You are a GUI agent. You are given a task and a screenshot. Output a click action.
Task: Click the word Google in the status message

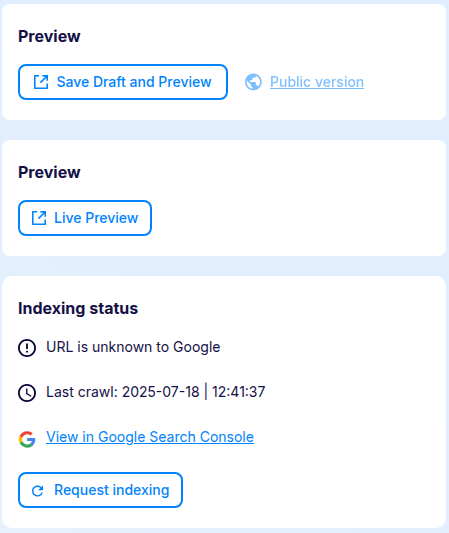[x=197, y=348]
